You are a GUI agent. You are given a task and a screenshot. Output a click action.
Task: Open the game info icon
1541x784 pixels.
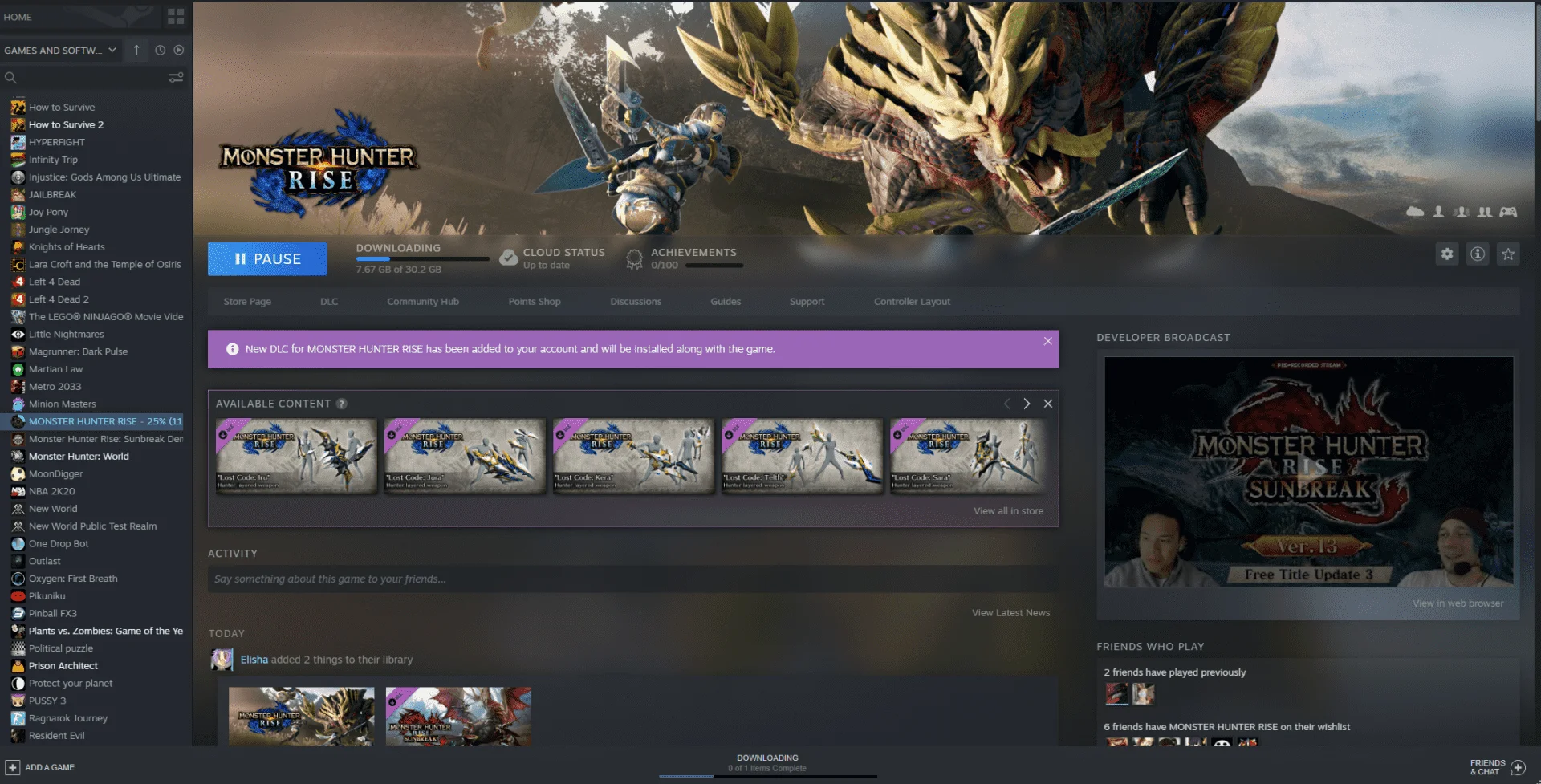tap(1478, 254)
